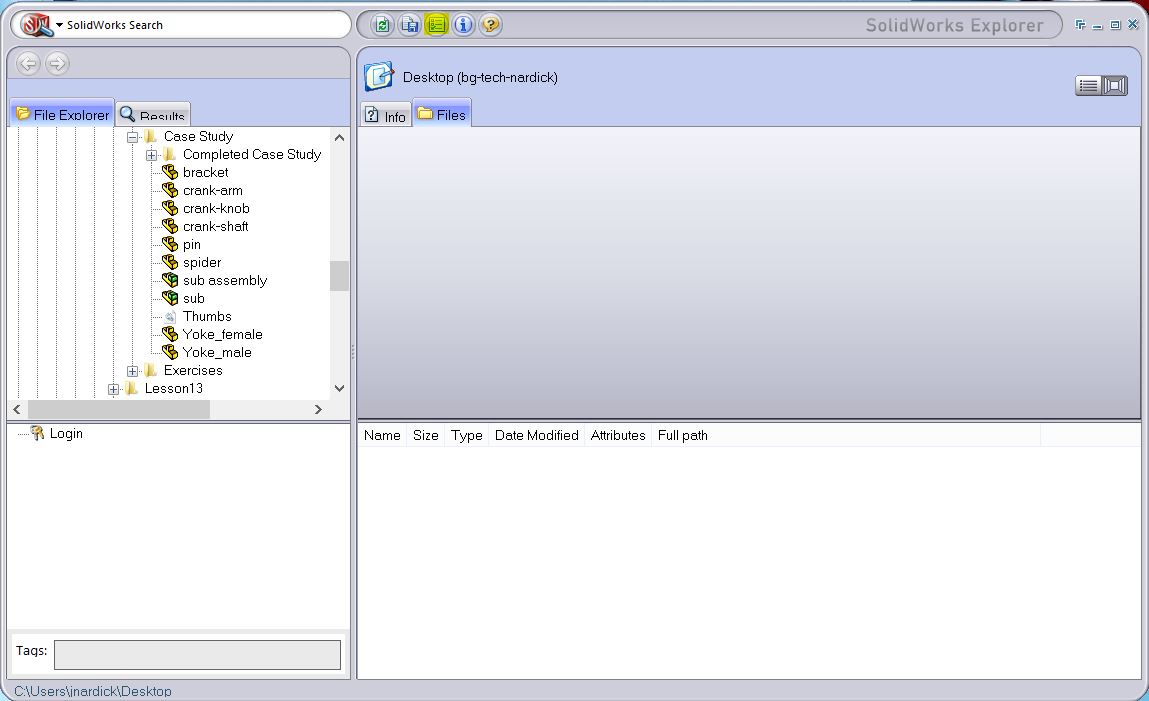Sort by the Date Modified column header
This screenshot has width=1149, height=701.
(536, 435)
